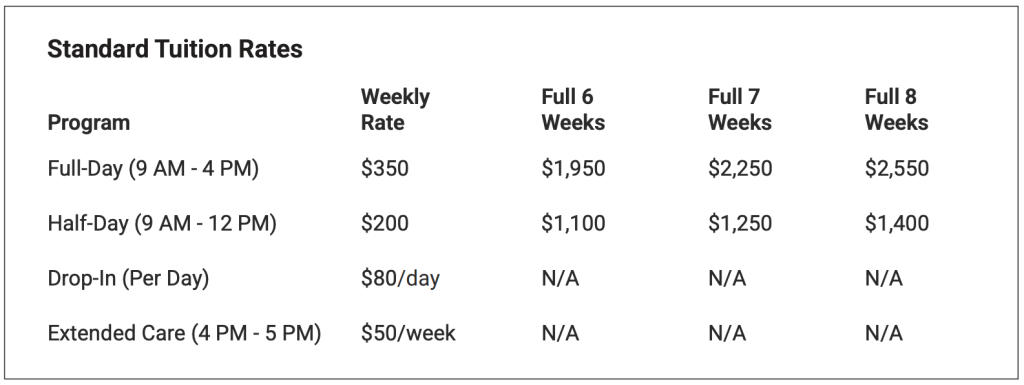
Task: Click the Drop-In (Per Day) row label
Action: point(129,279)
